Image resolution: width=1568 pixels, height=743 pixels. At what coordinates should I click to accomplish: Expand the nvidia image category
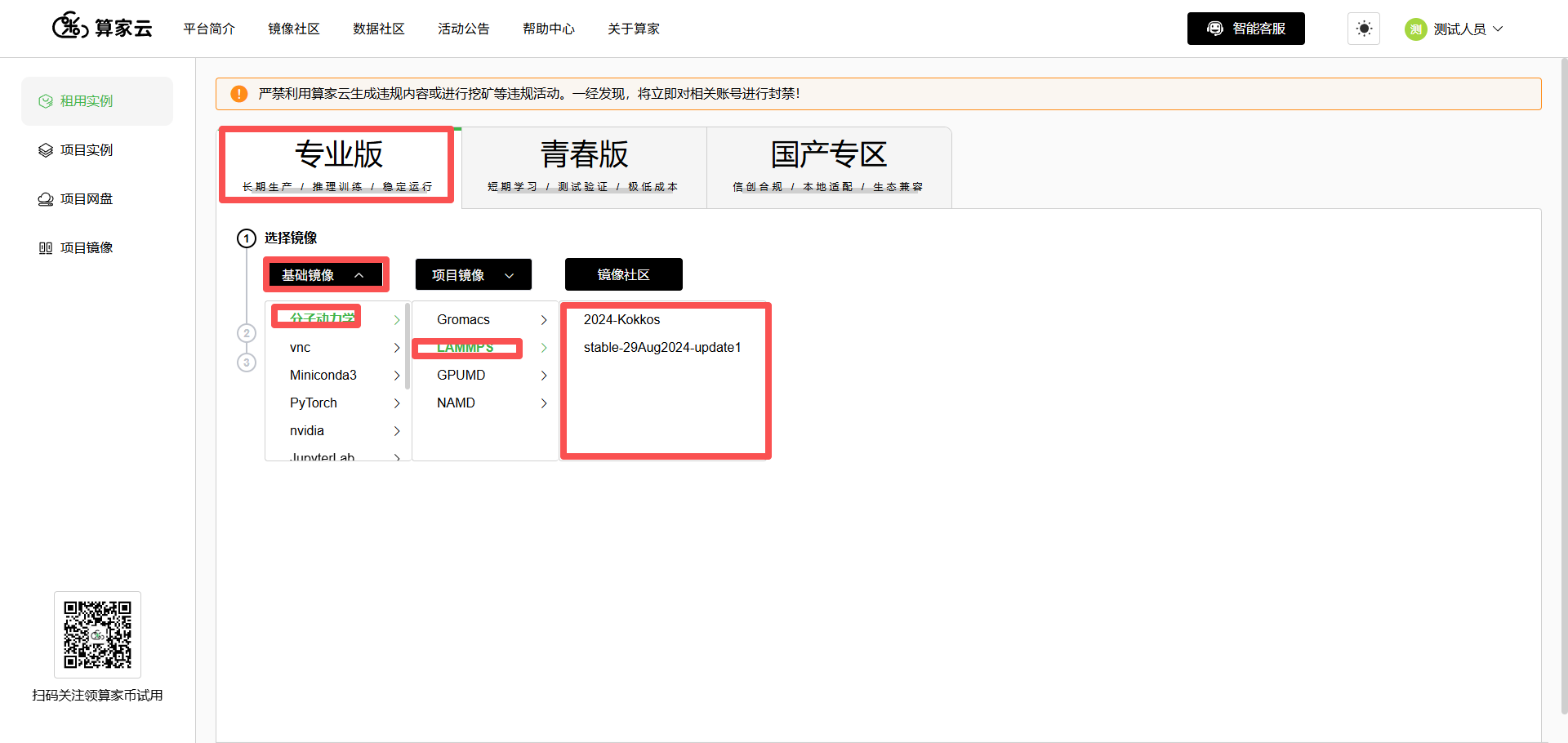point(336,430)
